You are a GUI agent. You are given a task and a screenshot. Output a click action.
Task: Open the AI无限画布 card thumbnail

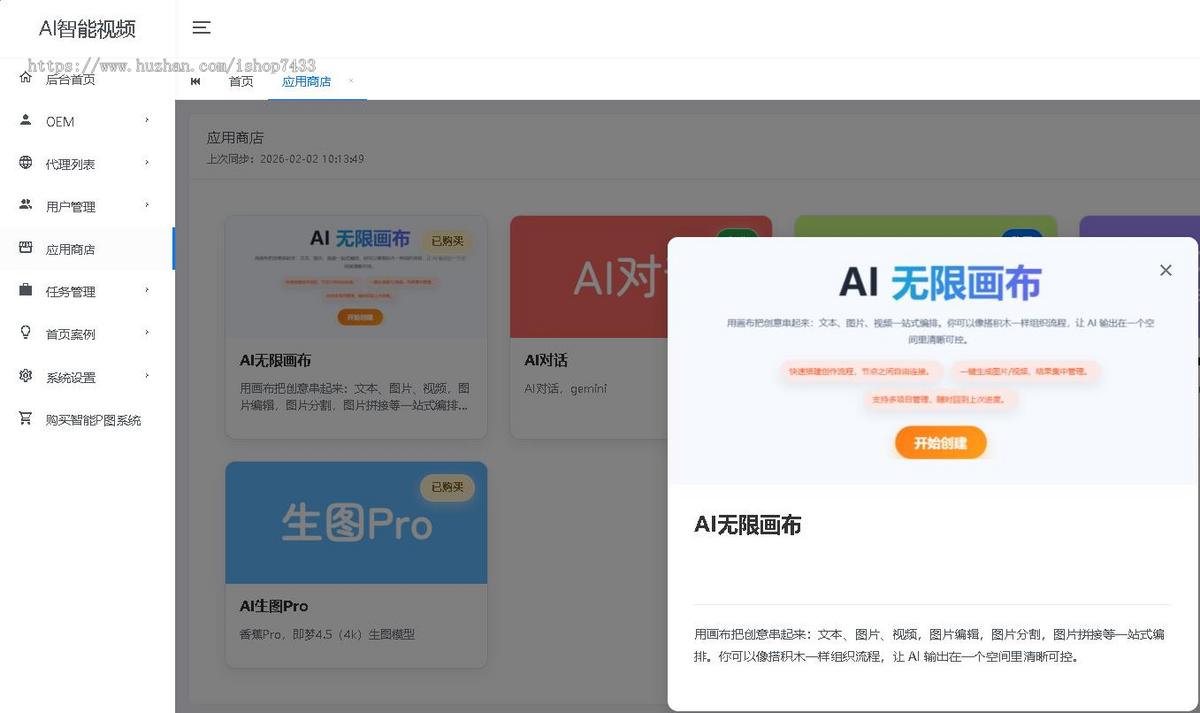356,277
